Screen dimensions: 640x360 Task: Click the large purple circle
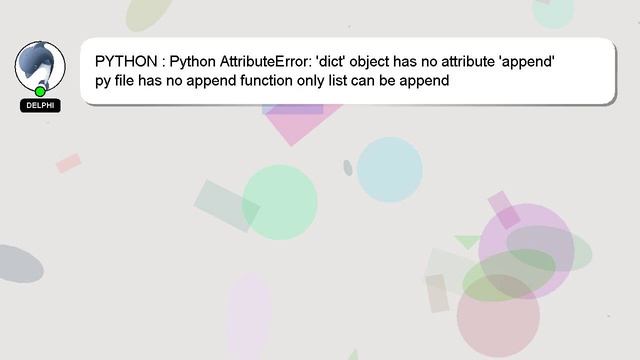527,251
